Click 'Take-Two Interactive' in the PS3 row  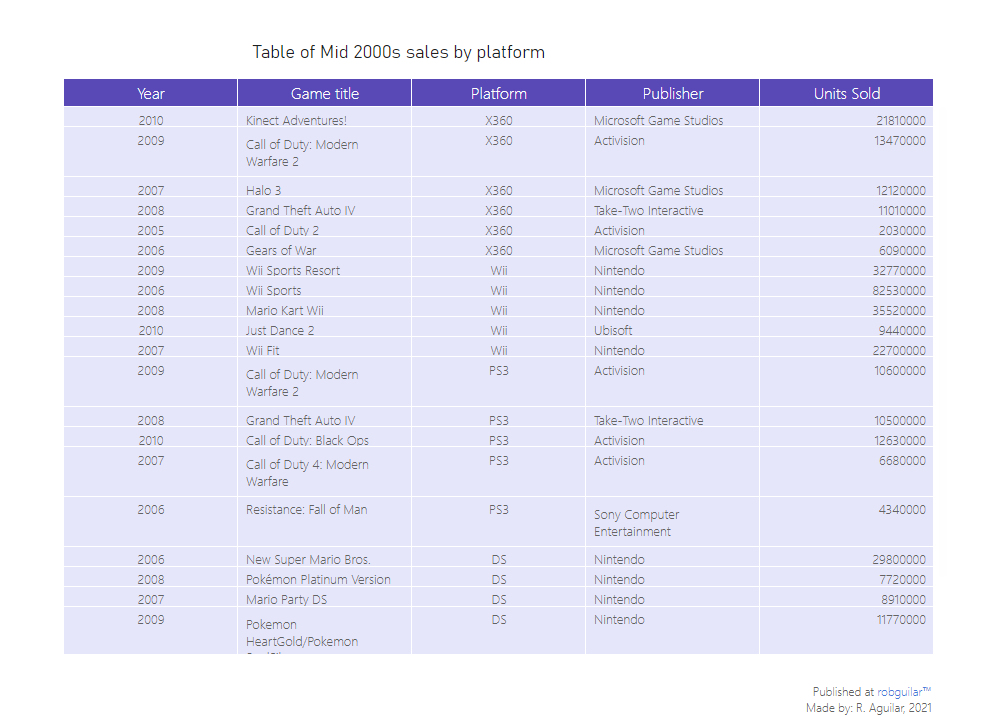pos(649,420)
